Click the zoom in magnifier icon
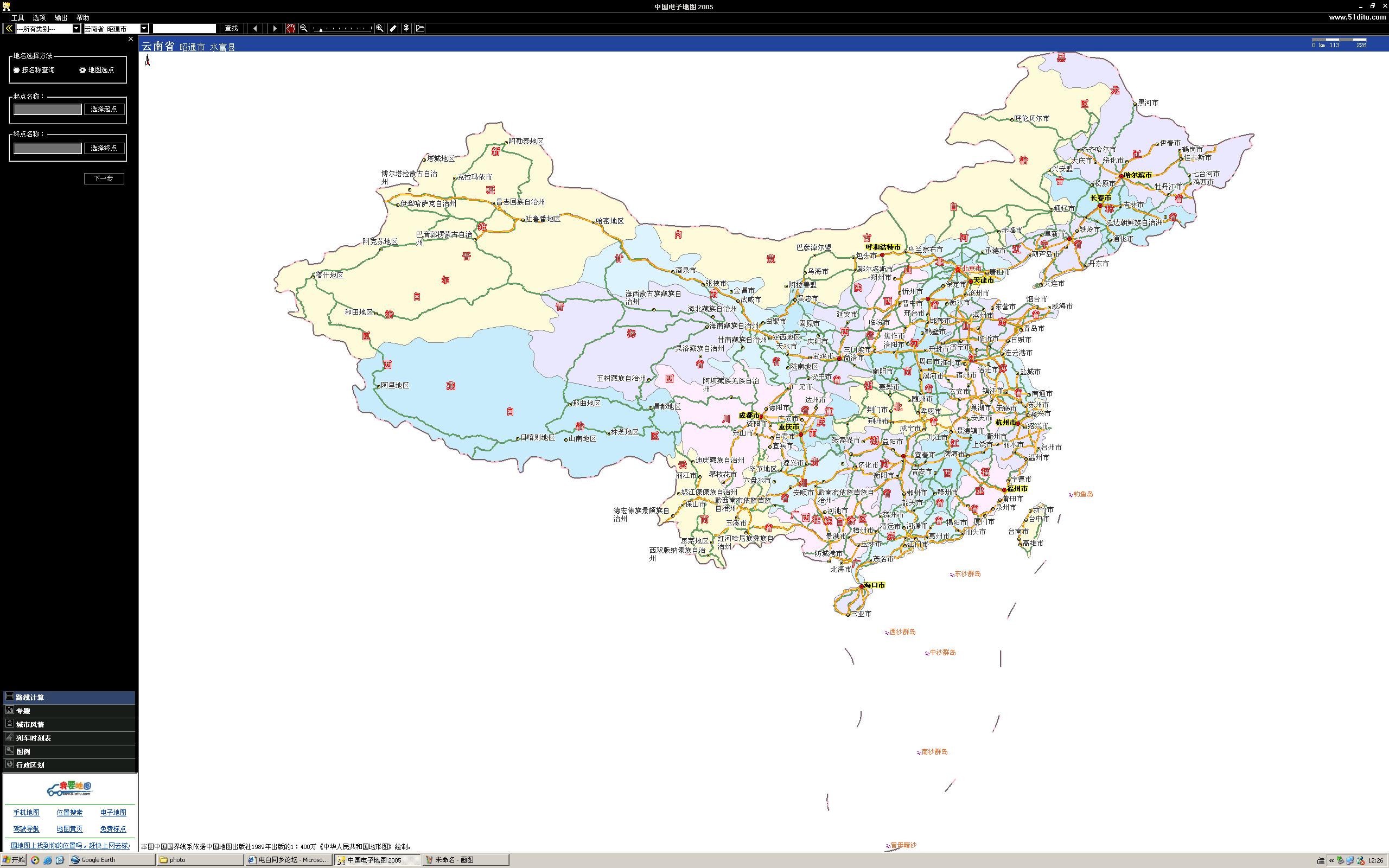Viewport: 1389px width, 868px height. (379, 28)
